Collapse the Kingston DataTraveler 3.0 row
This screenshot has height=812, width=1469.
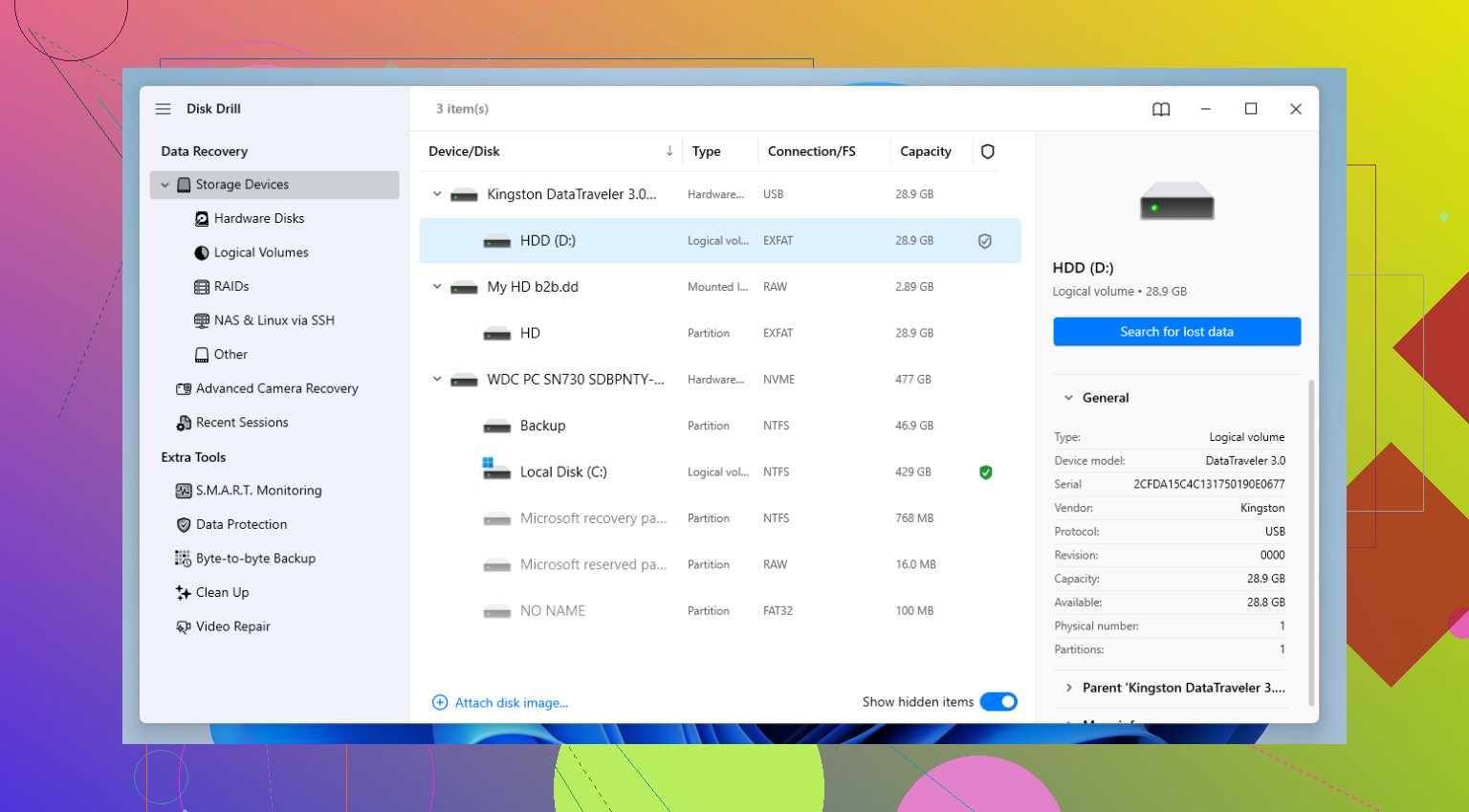point(437,194)
